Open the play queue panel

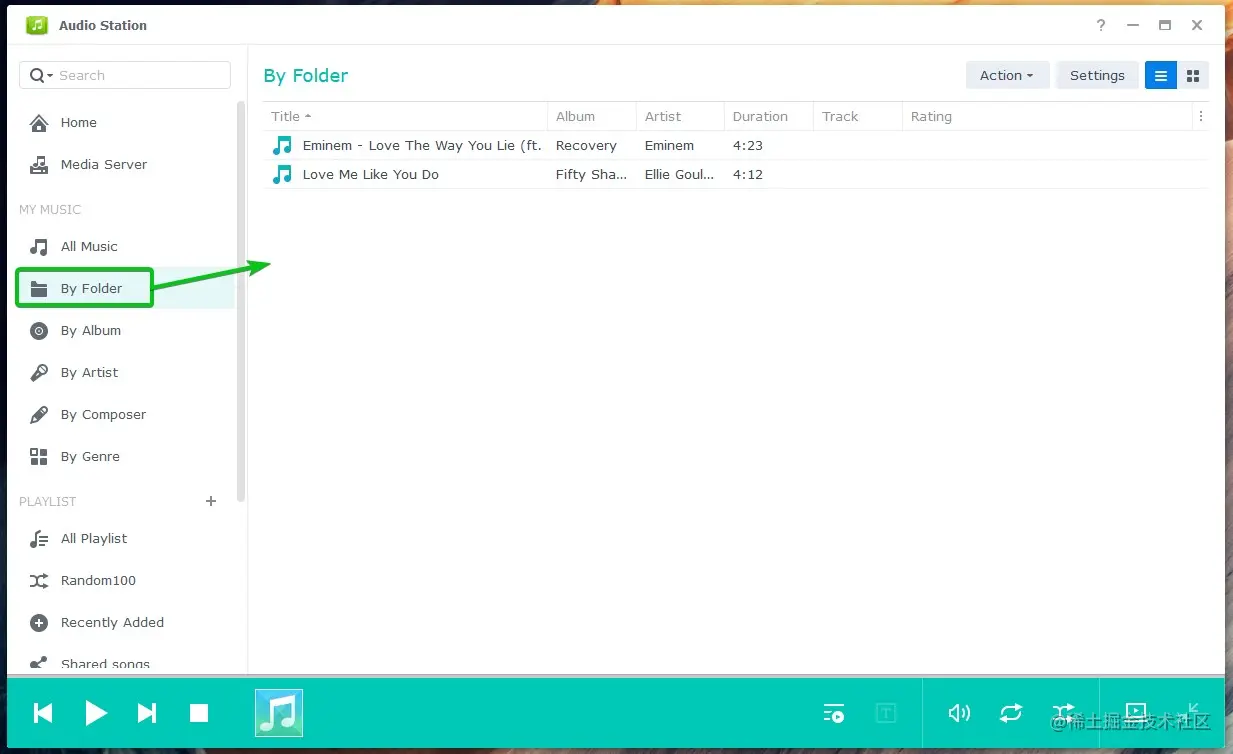point(833,713)
